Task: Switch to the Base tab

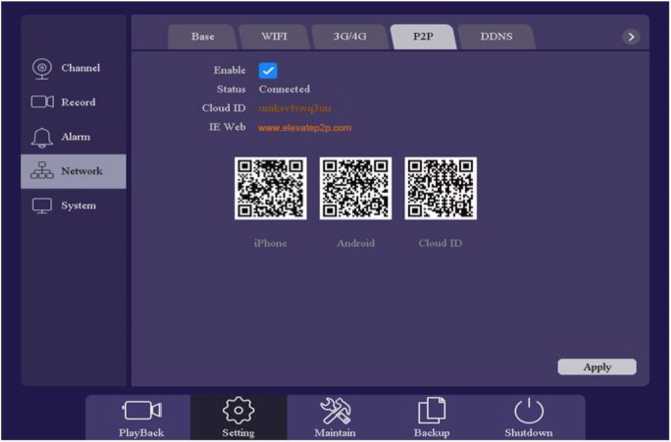Action: click(203, 37)
